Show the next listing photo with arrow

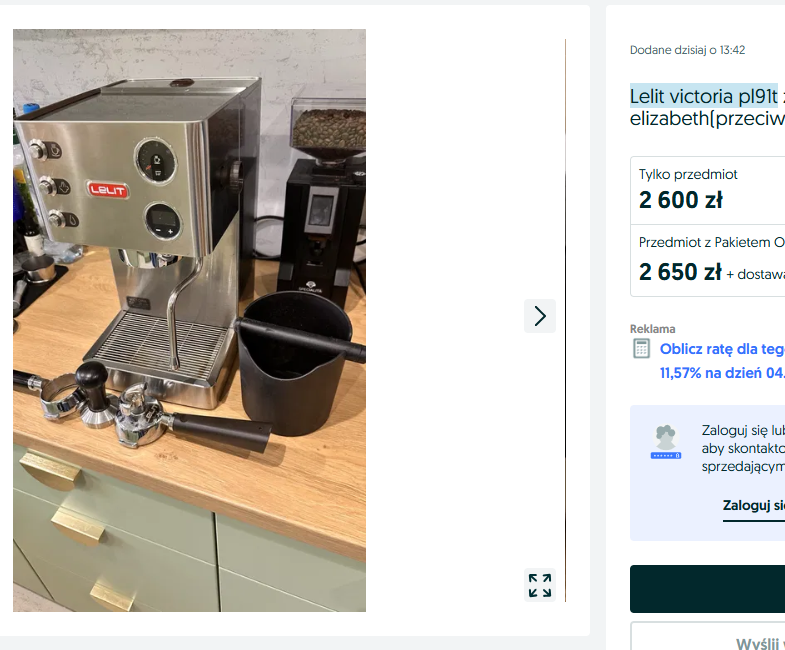(540, 316)
